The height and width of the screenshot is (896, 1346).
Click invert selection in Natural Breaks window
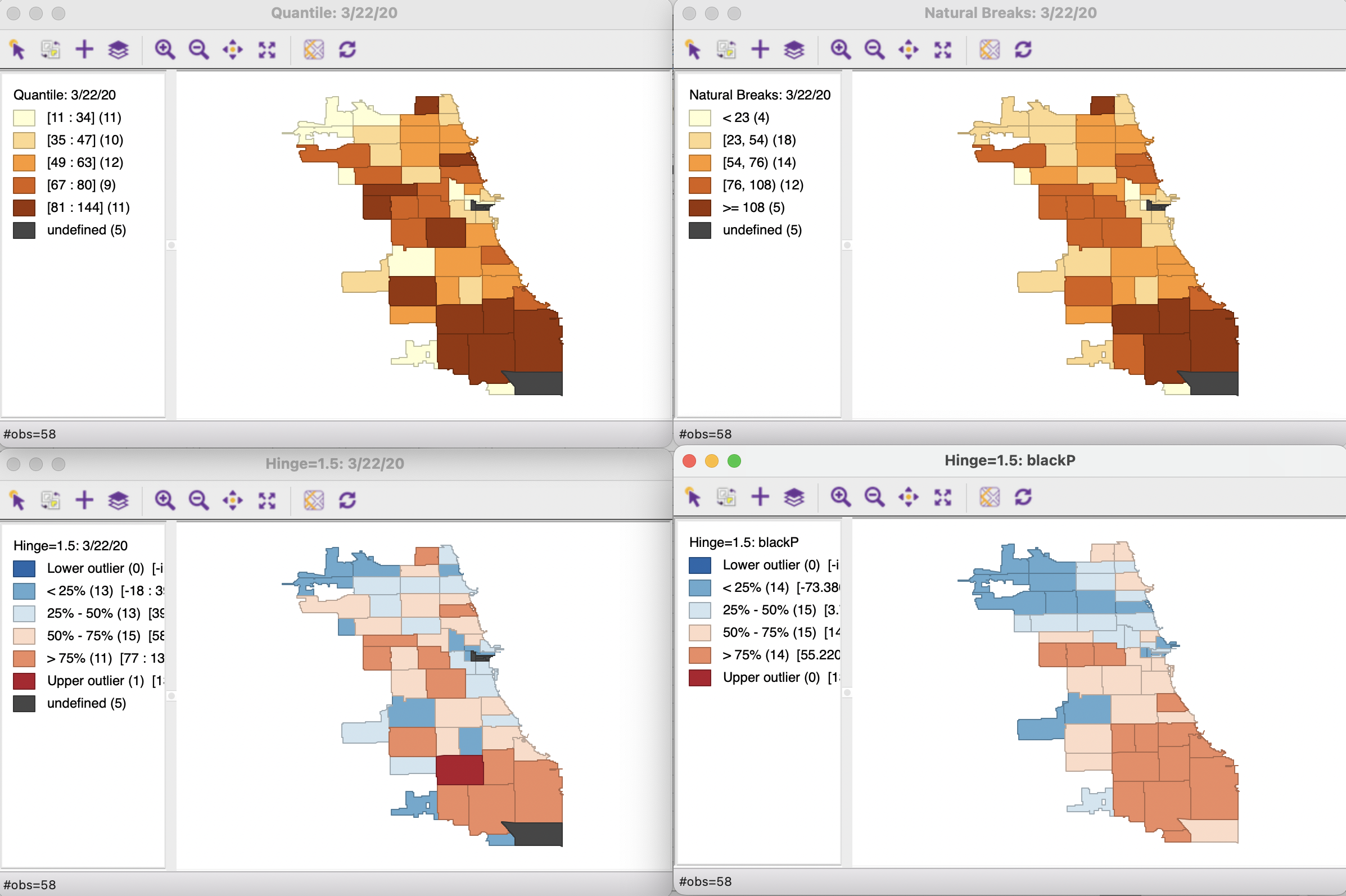pyautogui.click(x=726, y=49)
